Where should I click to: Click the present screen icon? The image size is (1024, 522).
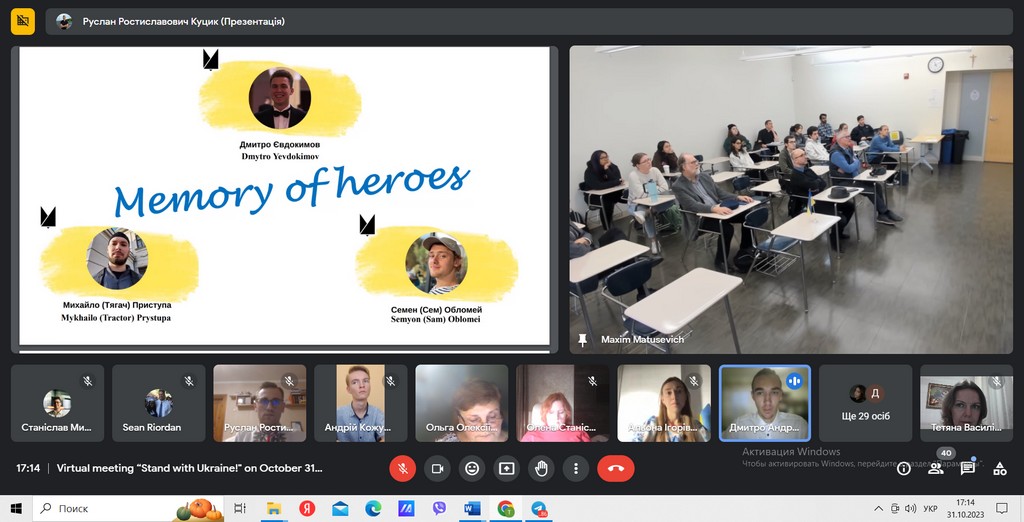[x=507, y=468]
